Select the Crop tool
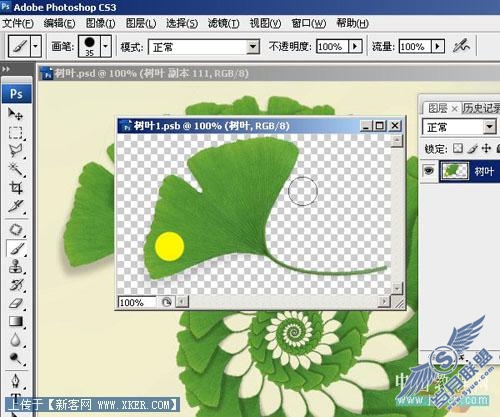Image resolution: width=500 pixels, height=417 pixels. 16,188
